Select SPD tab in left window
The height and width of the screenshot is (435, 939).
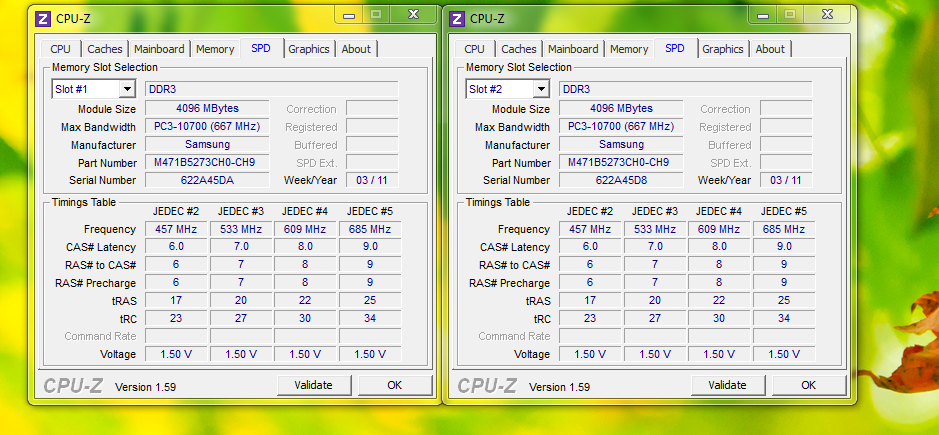(261, 49)
